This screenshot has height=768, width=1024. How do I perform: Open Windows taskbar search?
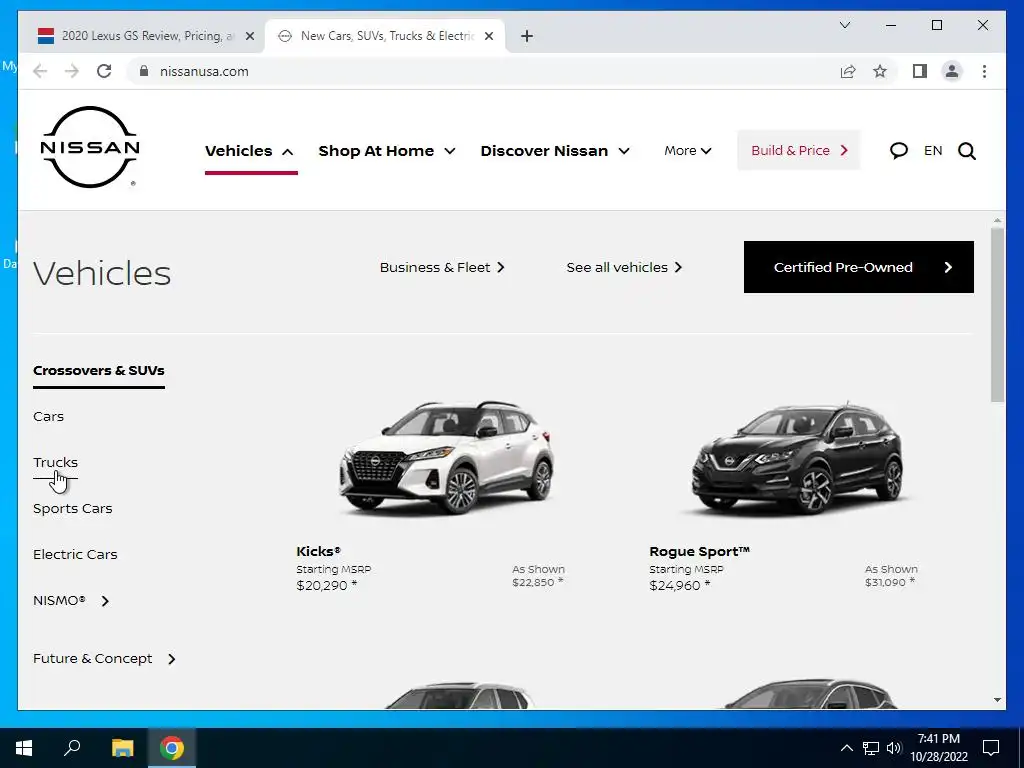pyautogui.click(x=72, y=748)
